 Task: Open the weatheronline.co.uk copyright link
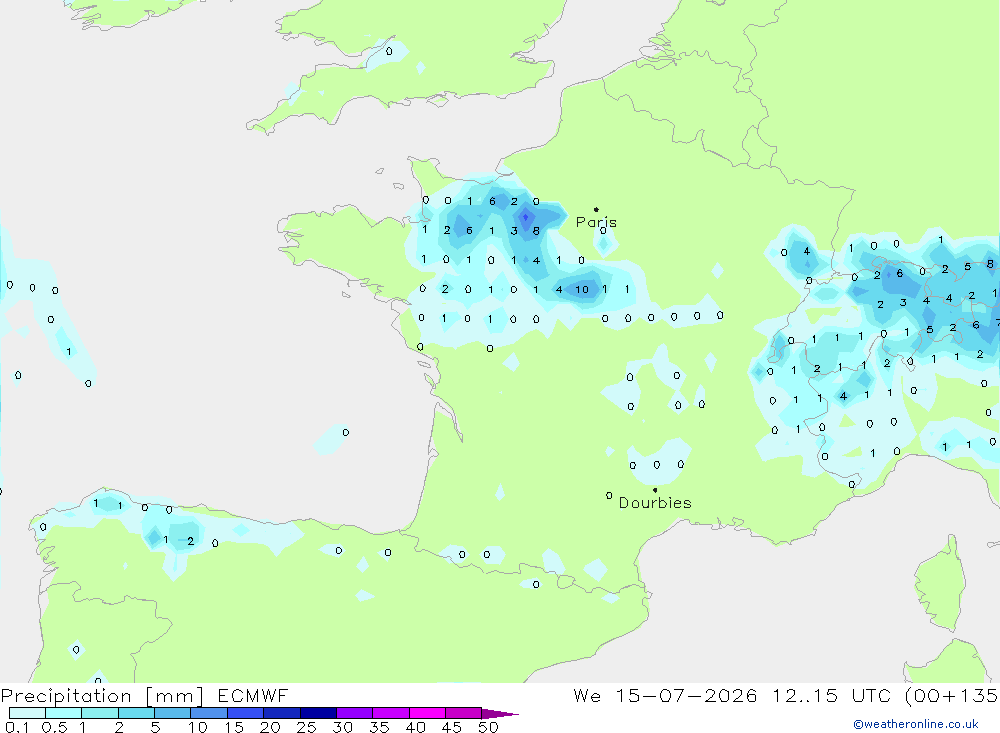click(916, 724)
